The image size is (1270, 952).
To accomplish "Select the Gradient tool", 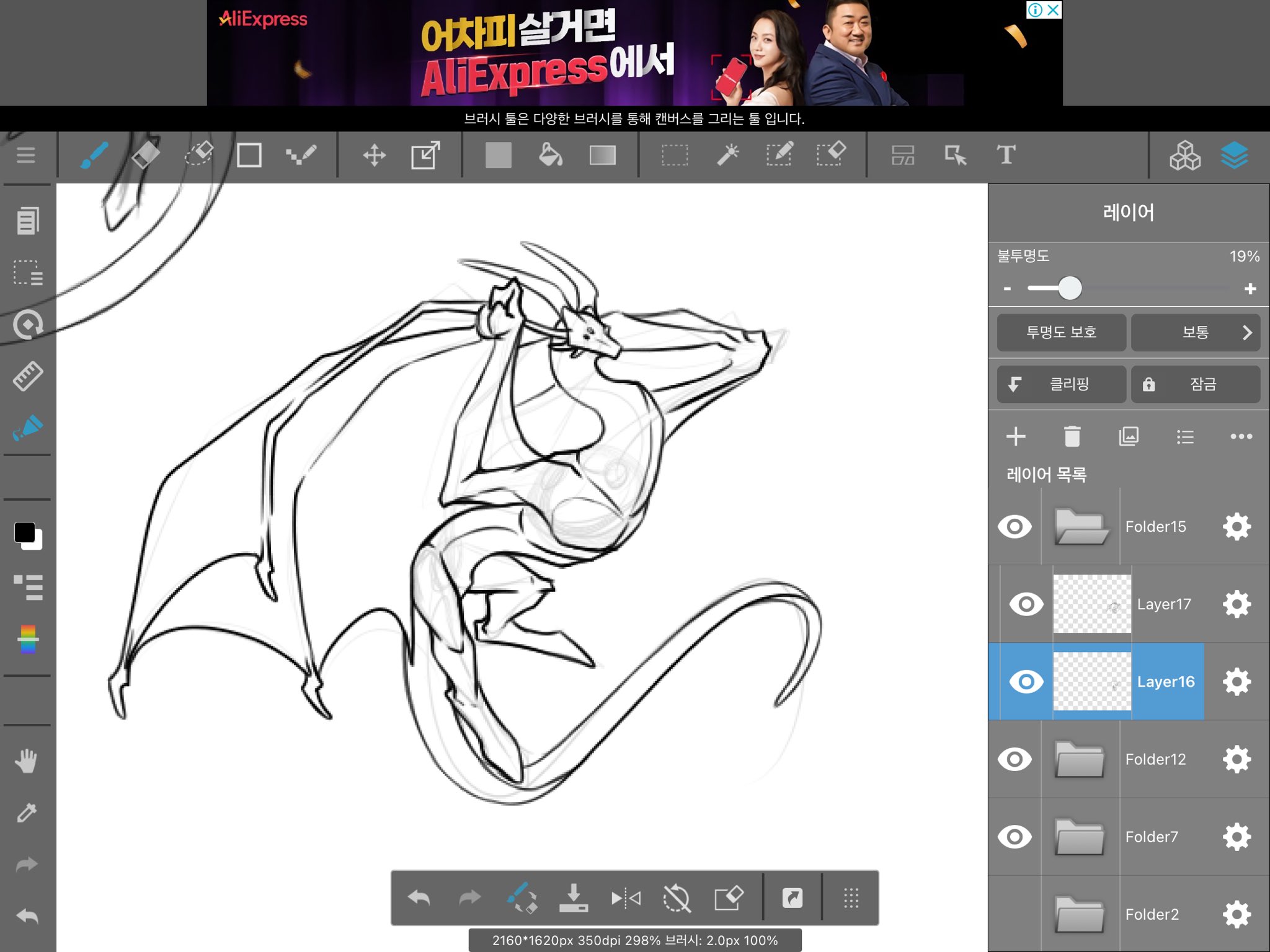I will point(602,155).
